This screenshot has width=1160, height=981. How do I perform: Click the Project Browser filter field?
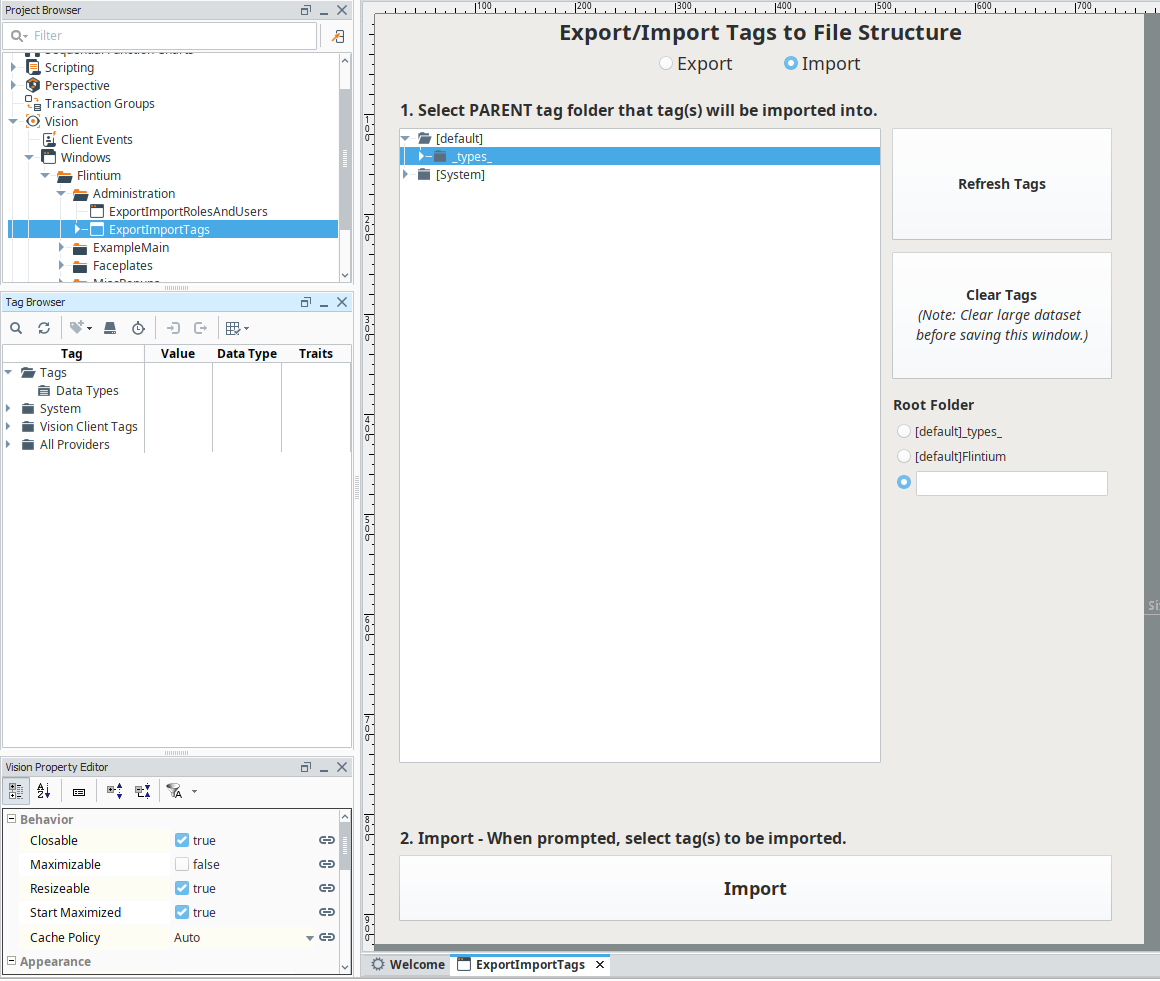click(x=161, y=36)
